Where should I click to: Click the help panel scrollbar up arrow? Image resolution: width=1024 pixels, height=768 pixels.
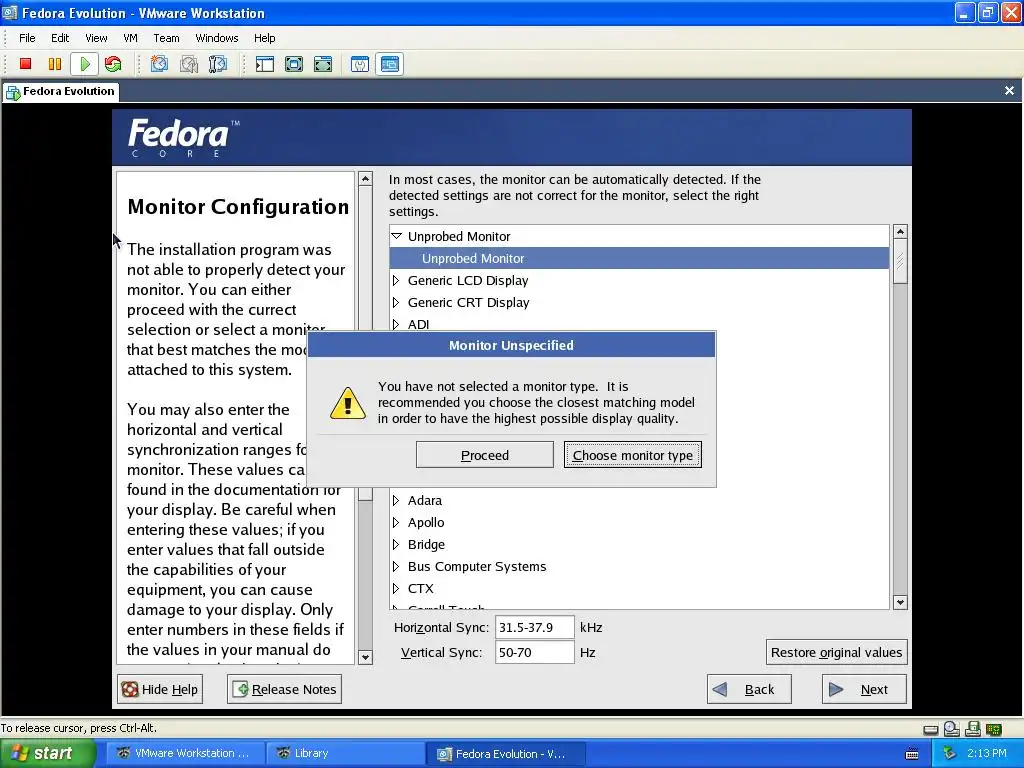pyautogui.click(x=366, y=179)
